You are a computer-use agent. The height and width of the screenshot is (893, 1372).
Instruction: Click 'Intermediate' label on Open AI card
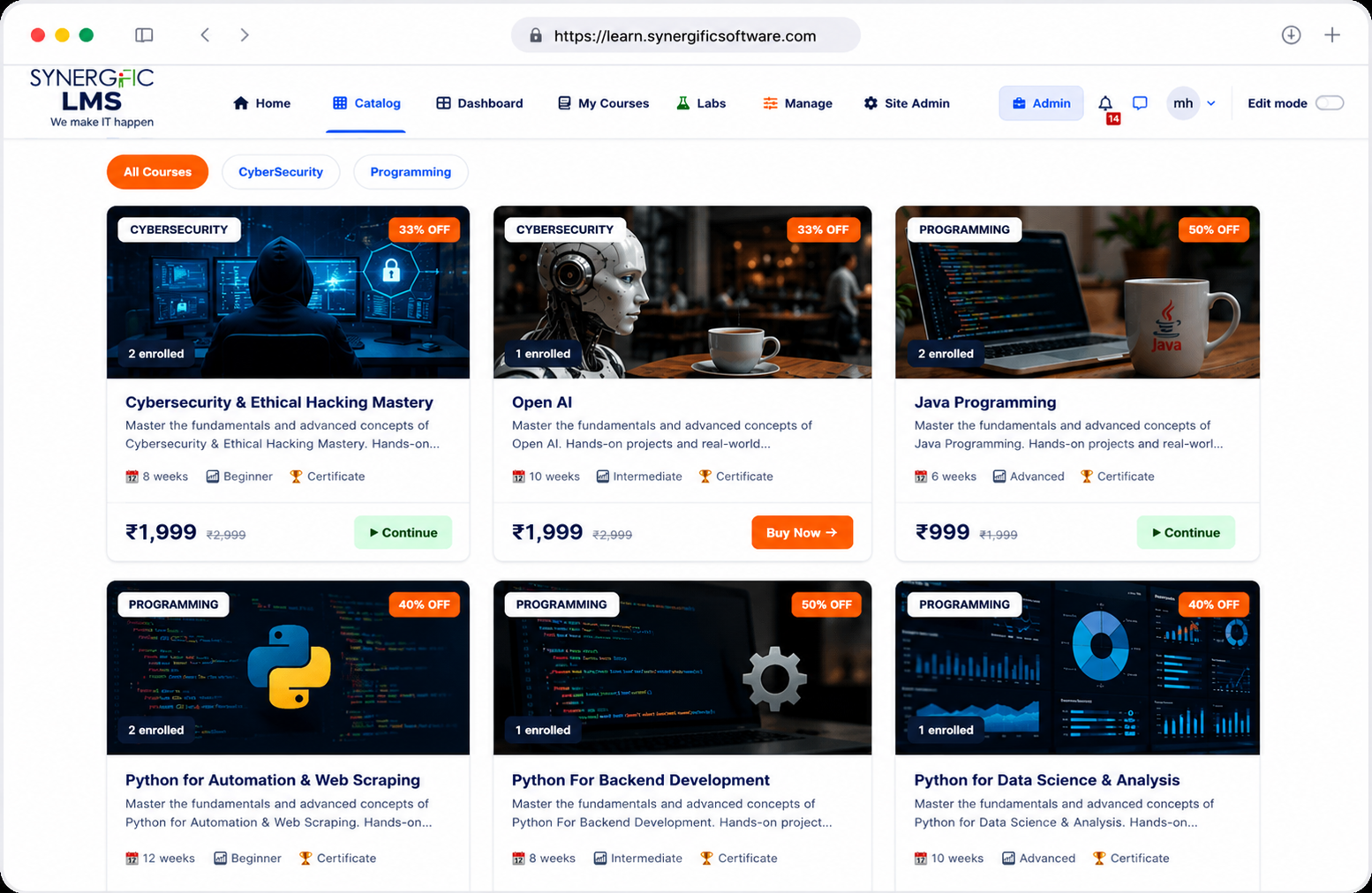click(x=647, y=477)
